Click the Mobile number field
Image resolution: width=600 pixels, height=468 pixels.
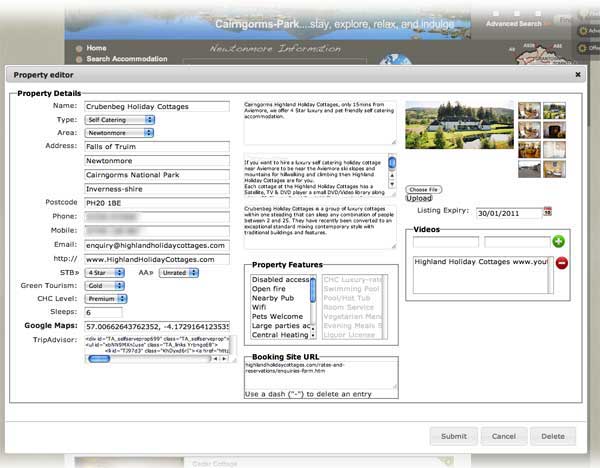(x=157, y=231)
